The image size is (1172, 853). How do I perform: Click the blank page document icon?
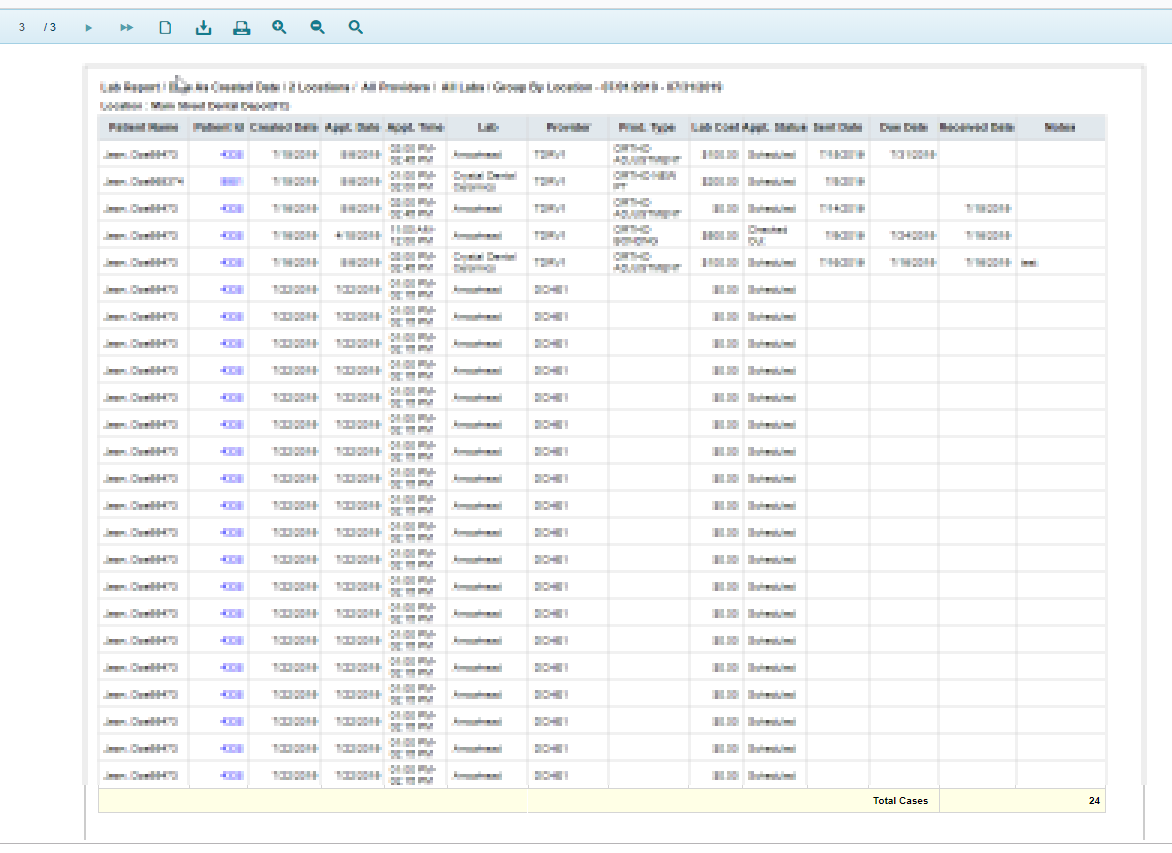165,28
